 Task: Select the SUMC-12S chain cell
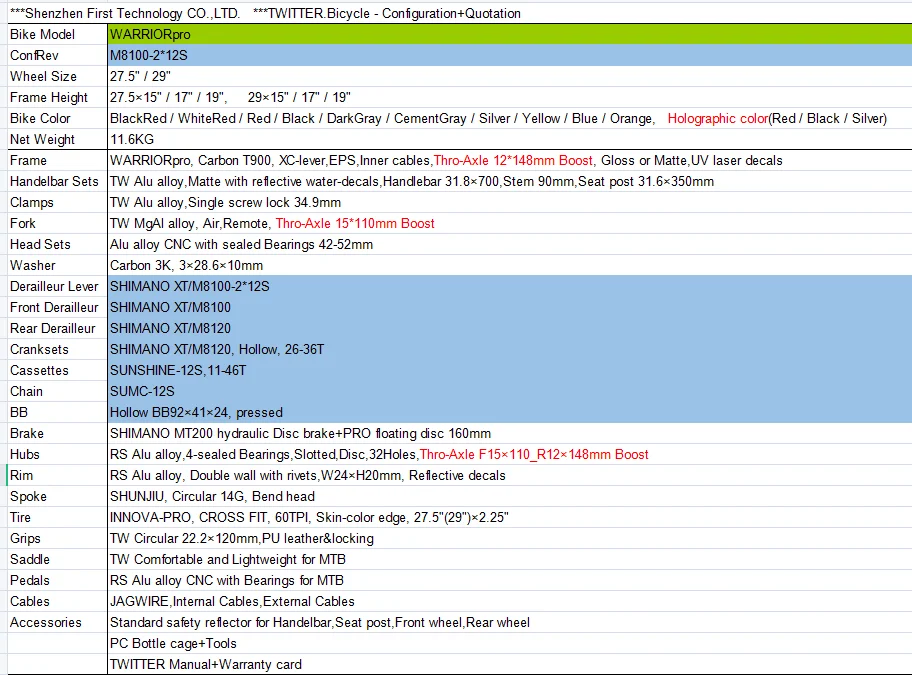pyautogui.click(x=509, y=392)
